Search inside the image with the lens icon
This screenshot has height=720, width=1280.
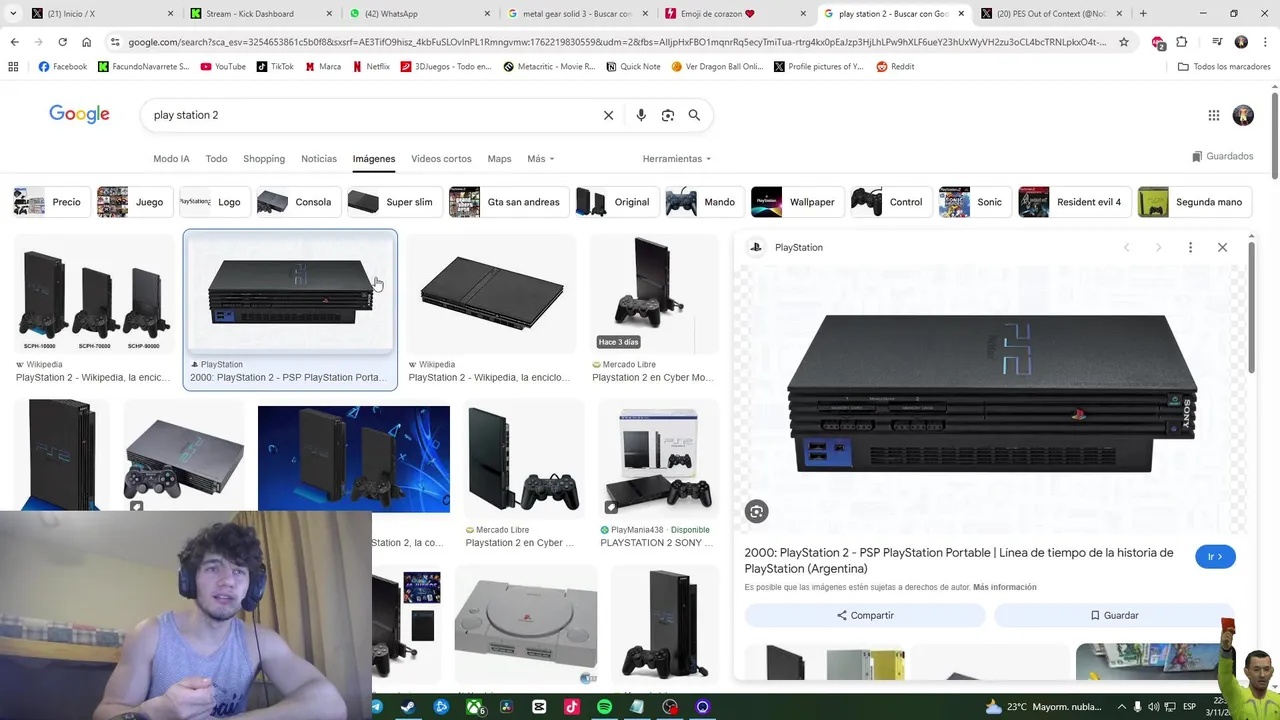756,512
